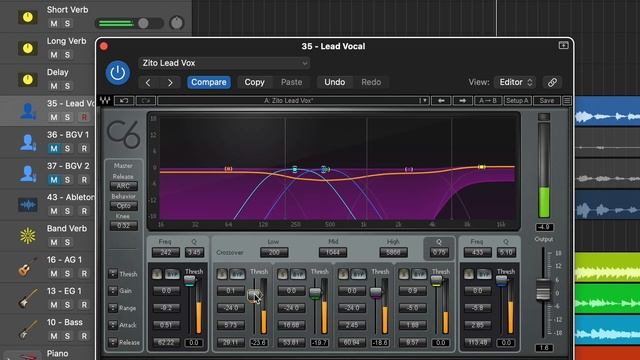Solo the left floating band (Freq 242)
The width and height of the screenshot is (640, 360).
(157, 274)
